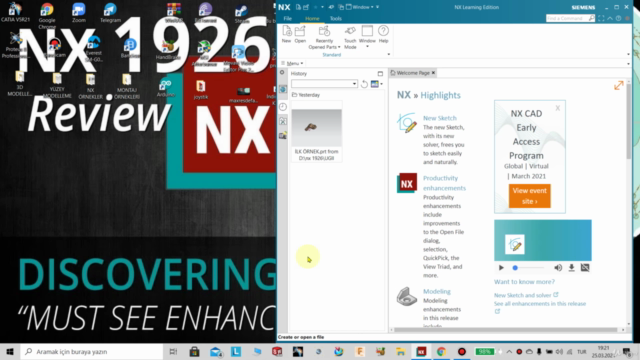Open help question mark near command search
This screenshot has height=360, width=640.
tap(618, 18)
